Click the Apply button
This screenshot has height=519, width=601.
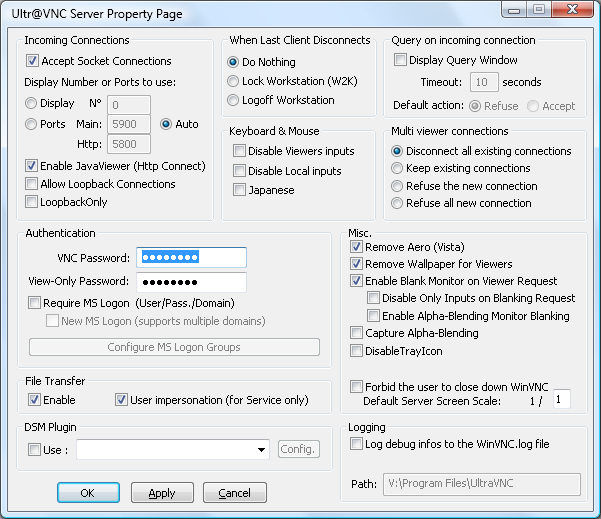tap(162, 493)
